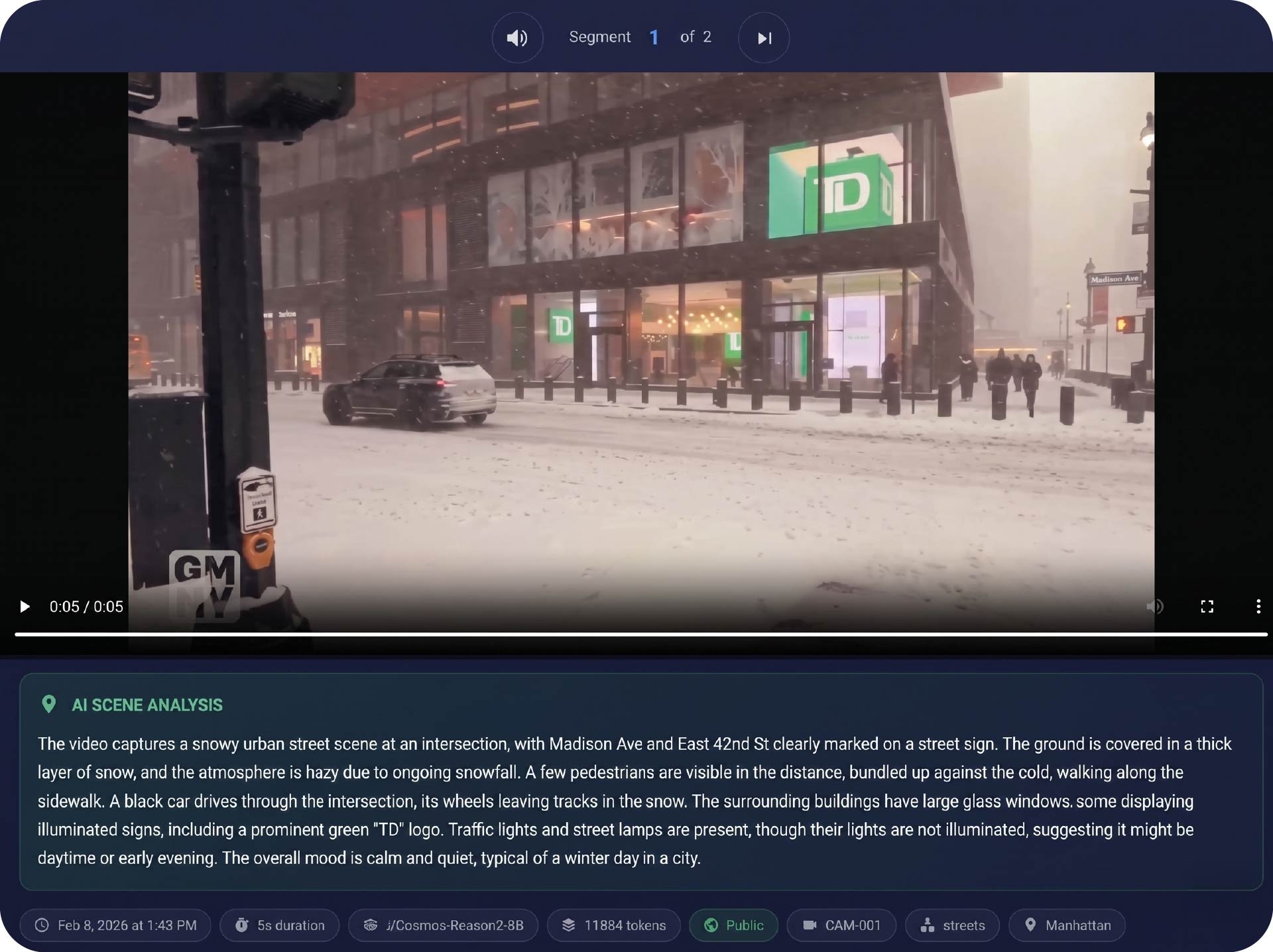Open video more options menu
The height and width of the screenshot is (952, 1273).
tap(1258, 607)
